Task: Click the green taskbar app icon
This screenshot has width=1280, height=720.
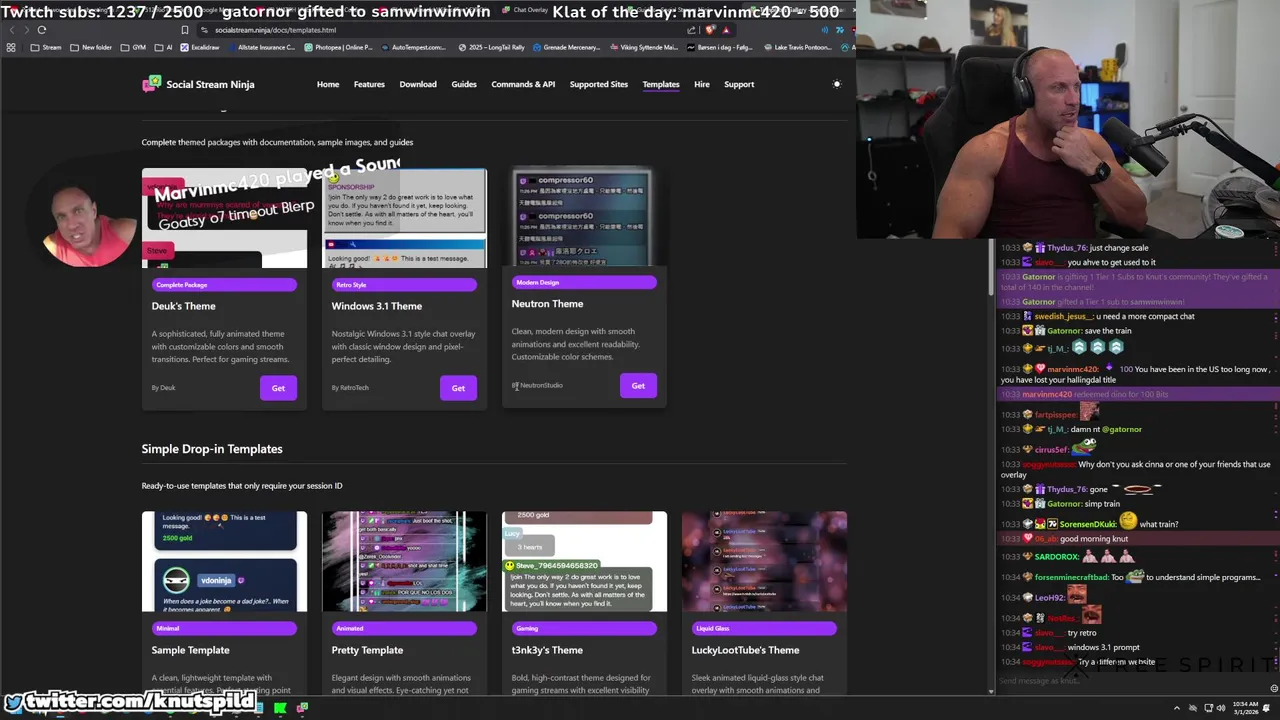Action: [x=280, y=709]
